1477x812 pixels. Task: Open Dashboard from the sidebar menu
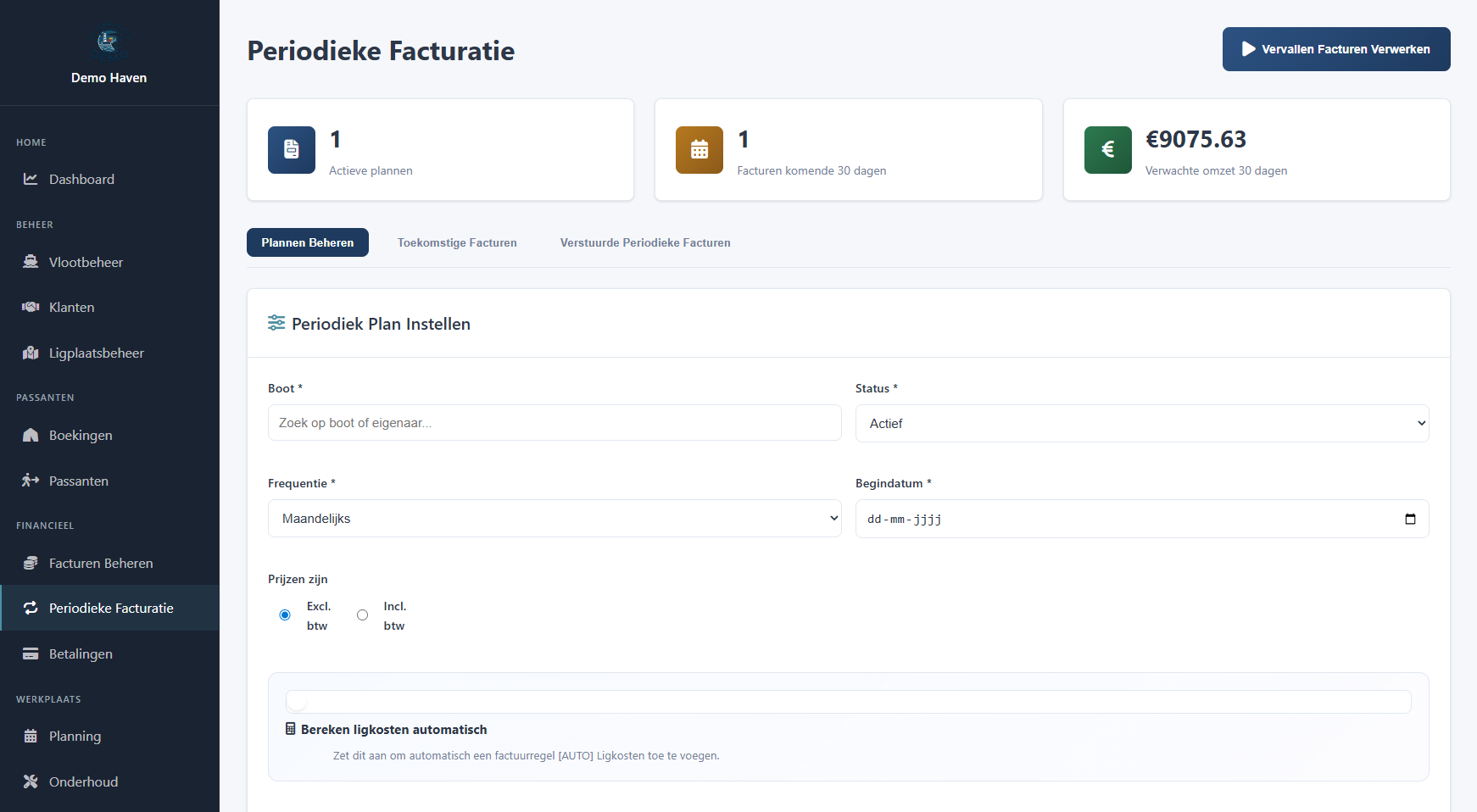tap(109, 179)
